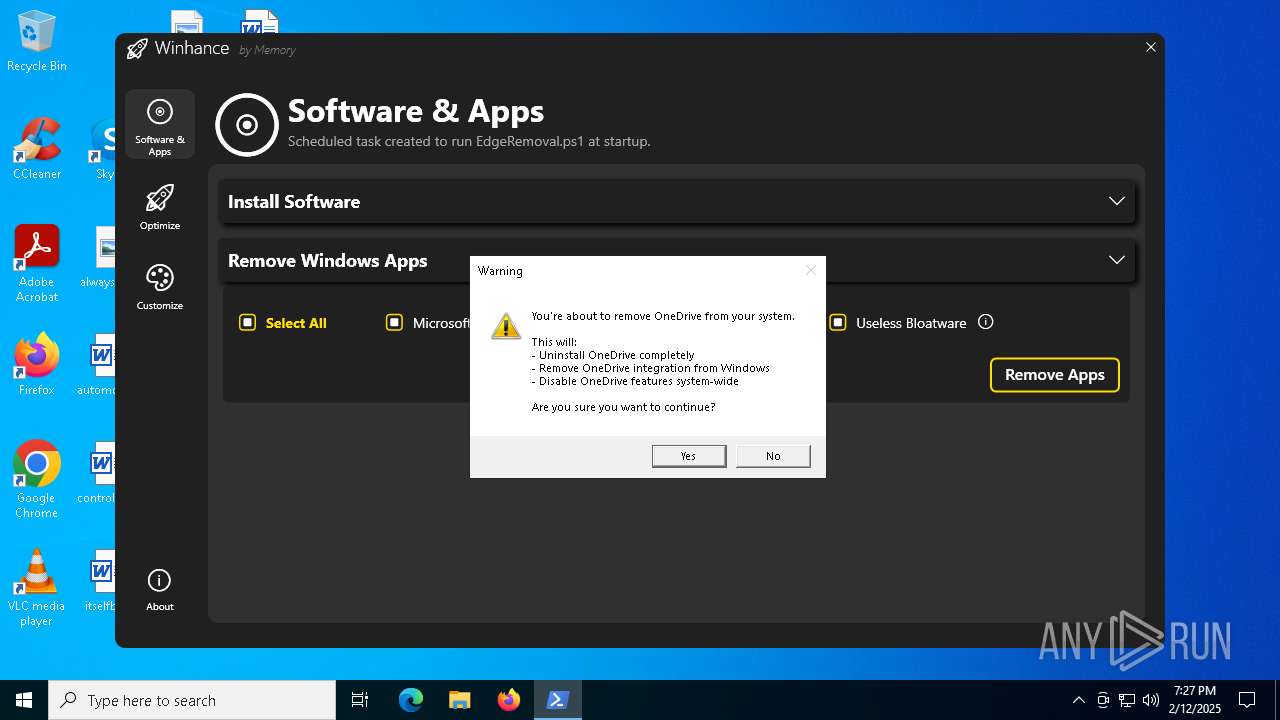This screenshot has height=720, width=1280.
Task: Close the Winhance window
Action: (x=1151, y=47)
